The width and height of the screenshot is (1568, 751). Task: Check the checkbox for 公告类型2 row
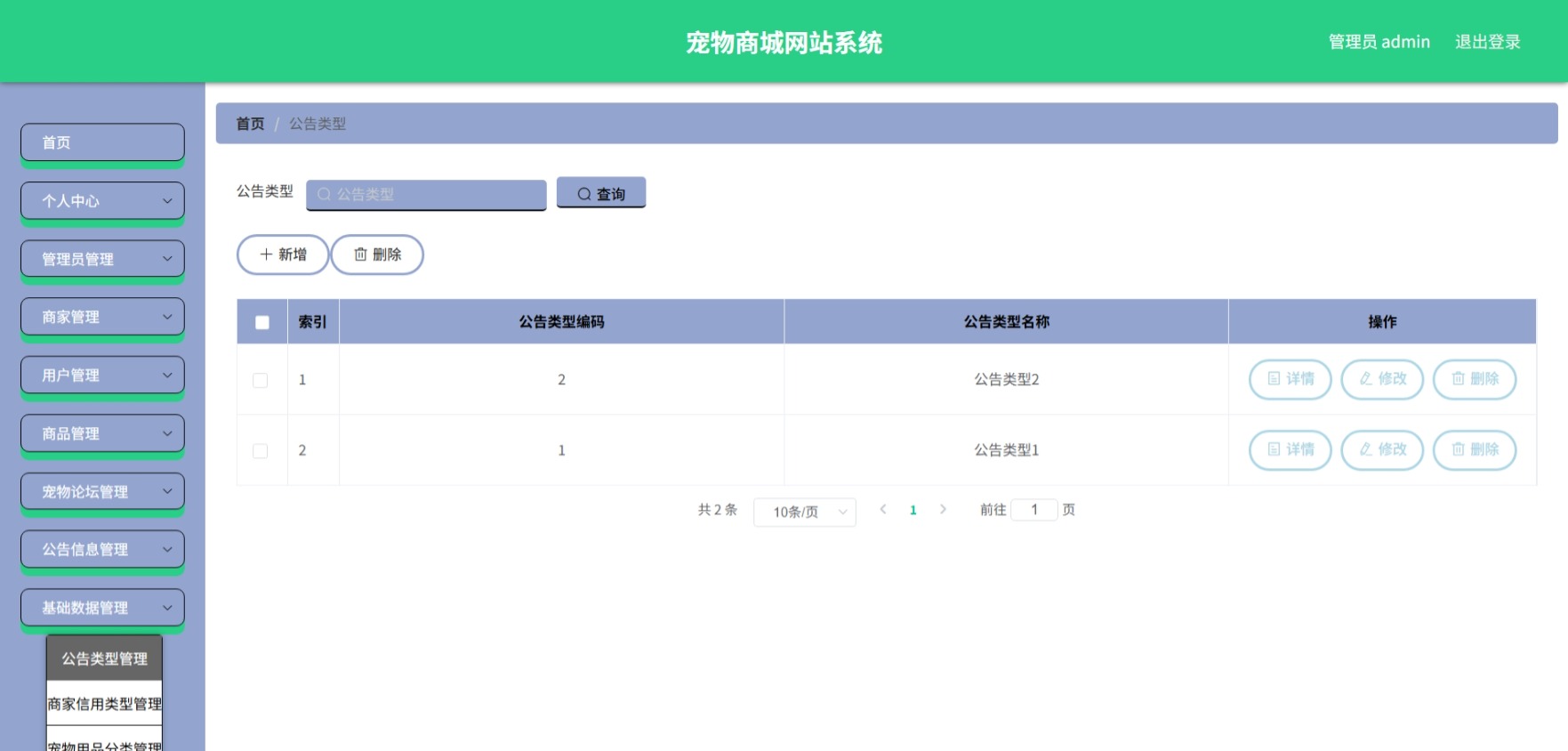[261, 380]
